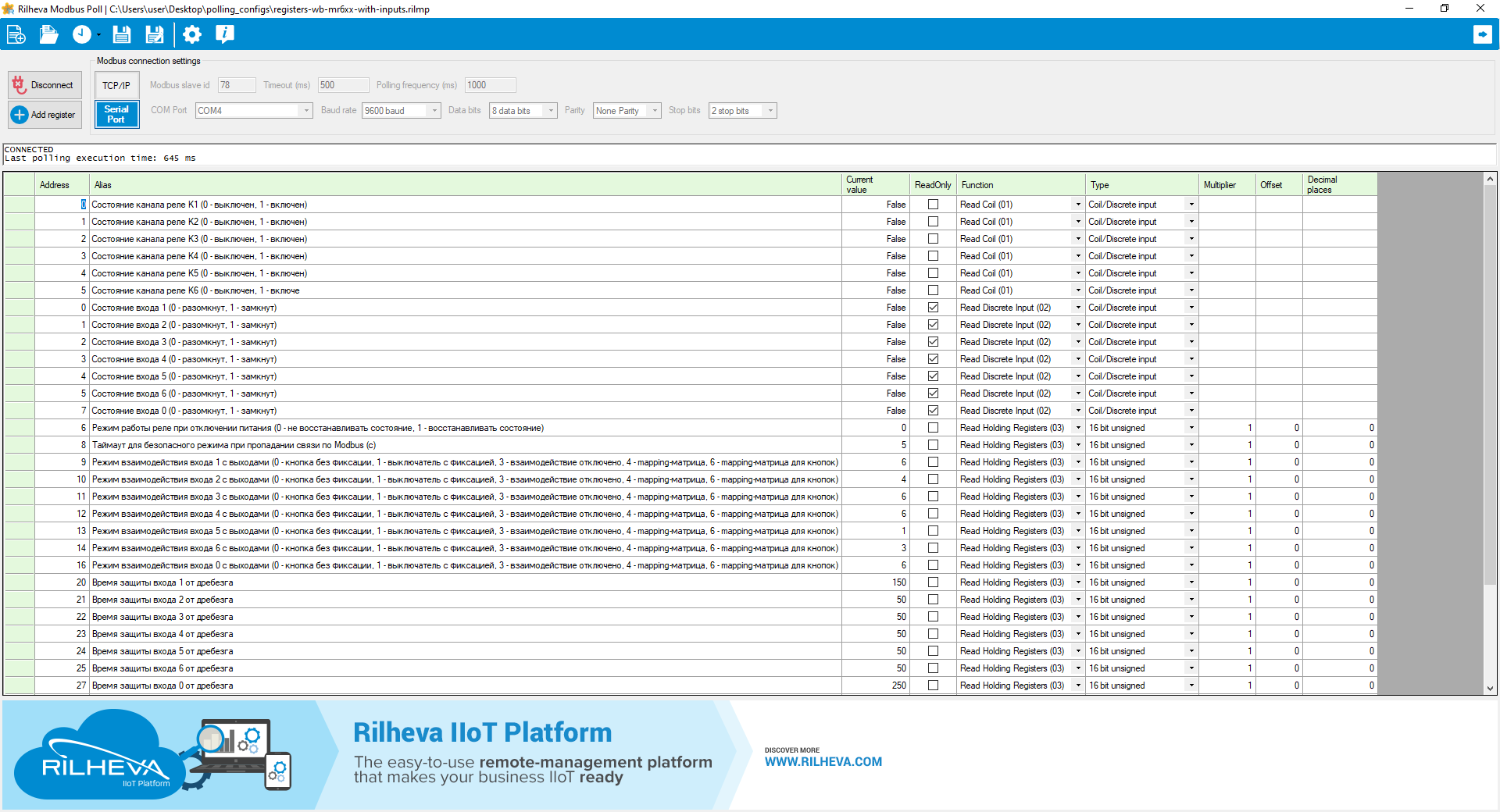Open an existing configuration file
The image size is (1500, 812).
point(49,34)
